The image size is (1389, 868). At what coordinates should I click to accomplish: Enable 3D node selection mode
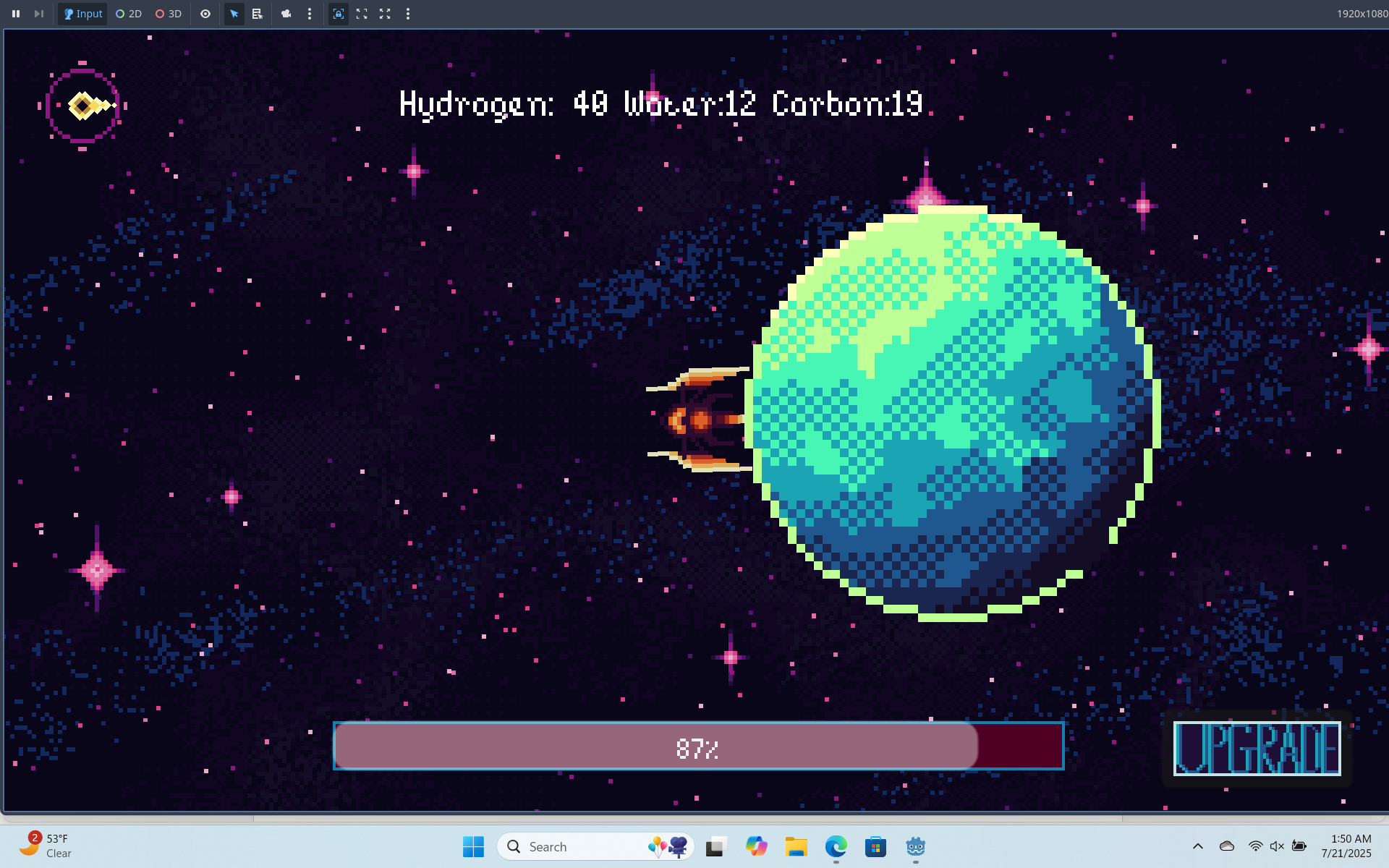(x=169, y=14)
